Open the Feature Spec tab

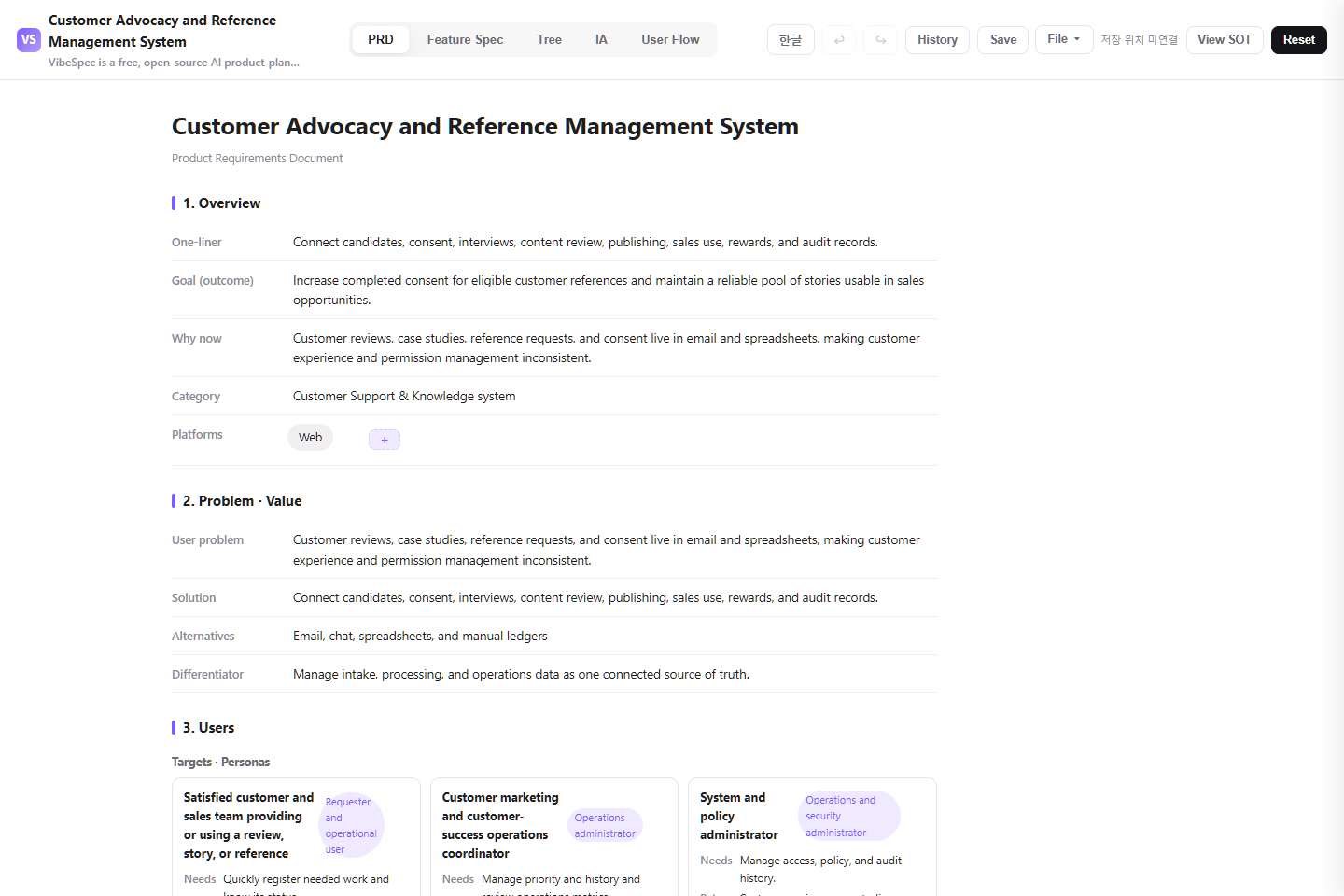click(x=465, y=40)
